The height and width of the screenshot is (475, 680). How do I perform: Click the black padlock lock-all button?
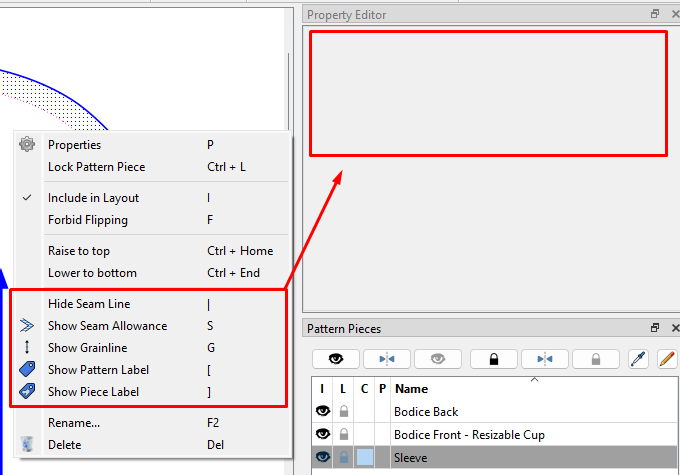point(494,358)
